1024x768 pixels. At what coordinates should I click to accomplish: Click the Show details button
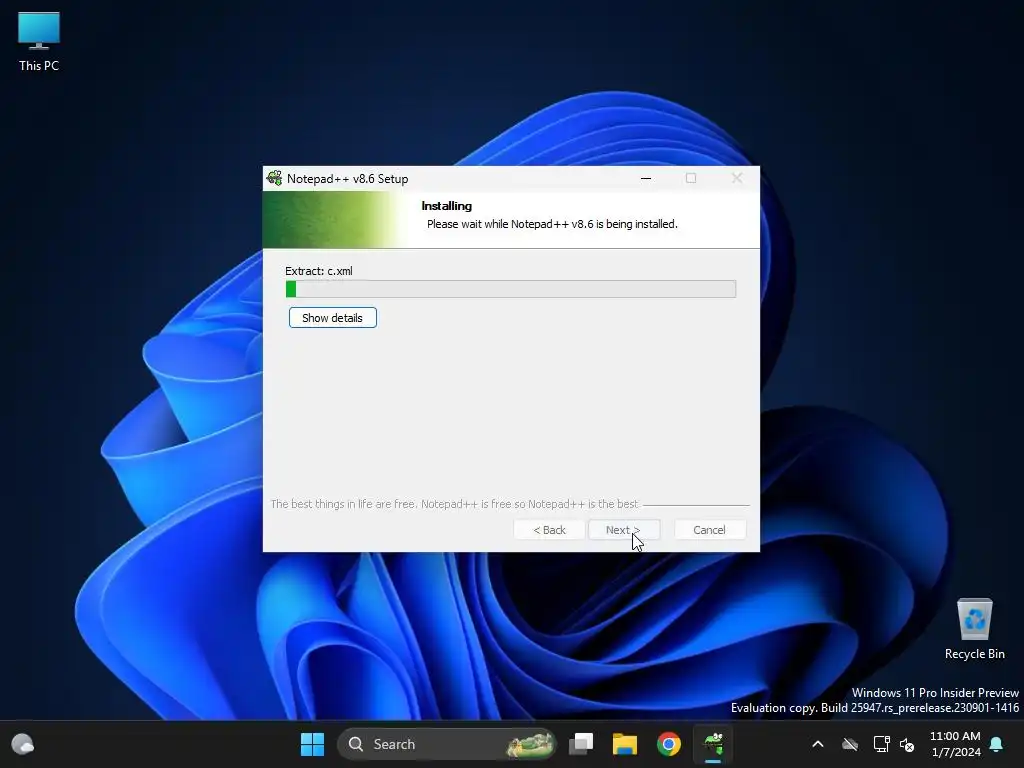click(332, 318)
